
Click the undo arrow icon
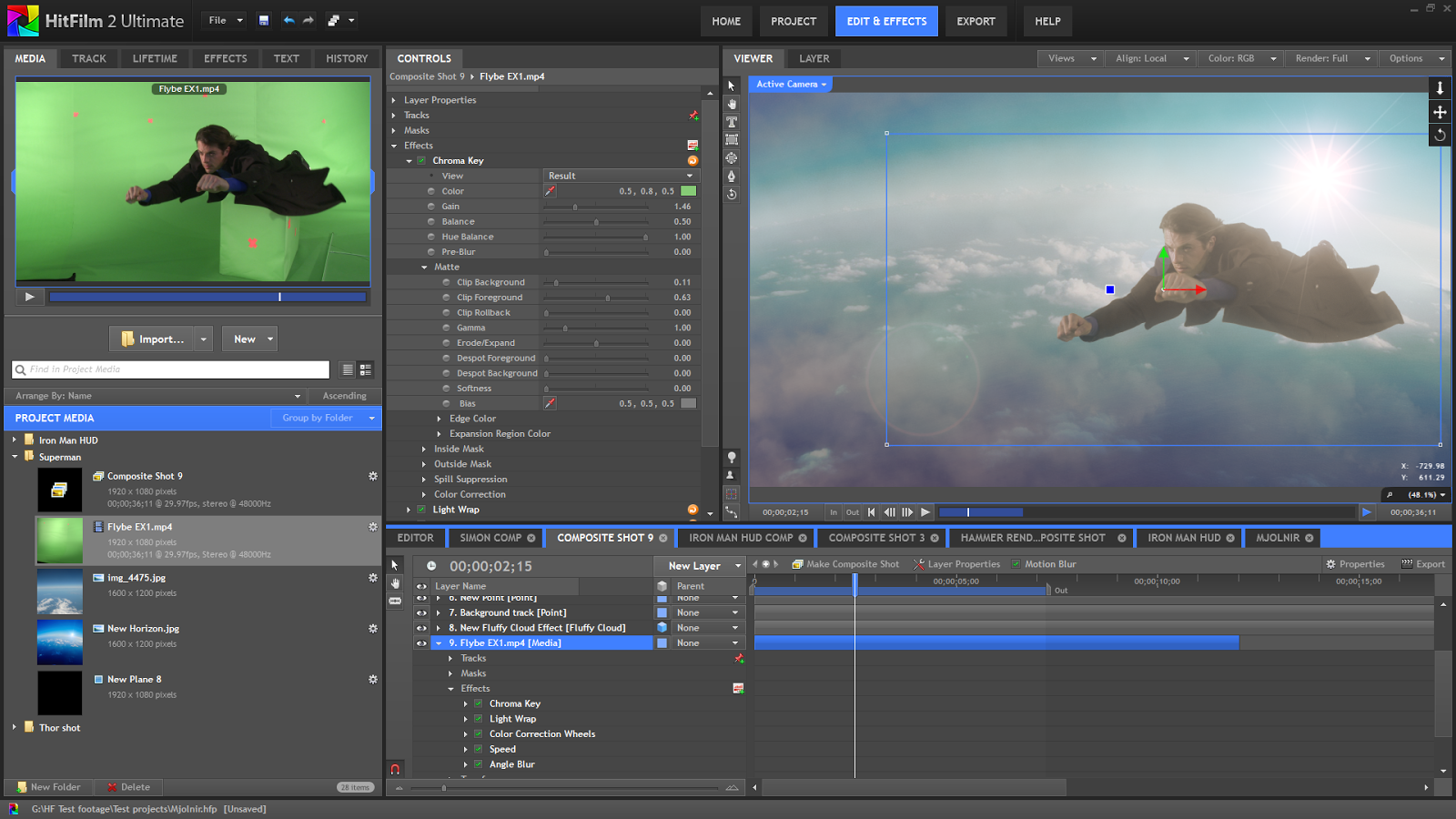(288, 20)
